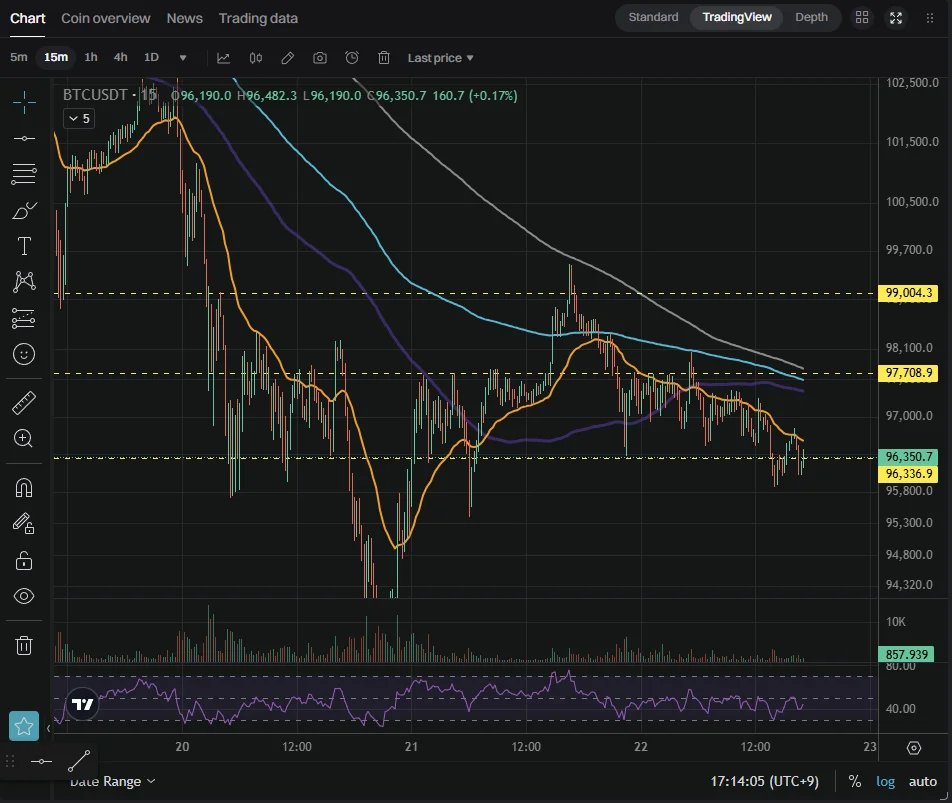Select the floating horizontal line tool
Image resolution: width=952 pixels, height=803 pixels.
tap(41, 761)
